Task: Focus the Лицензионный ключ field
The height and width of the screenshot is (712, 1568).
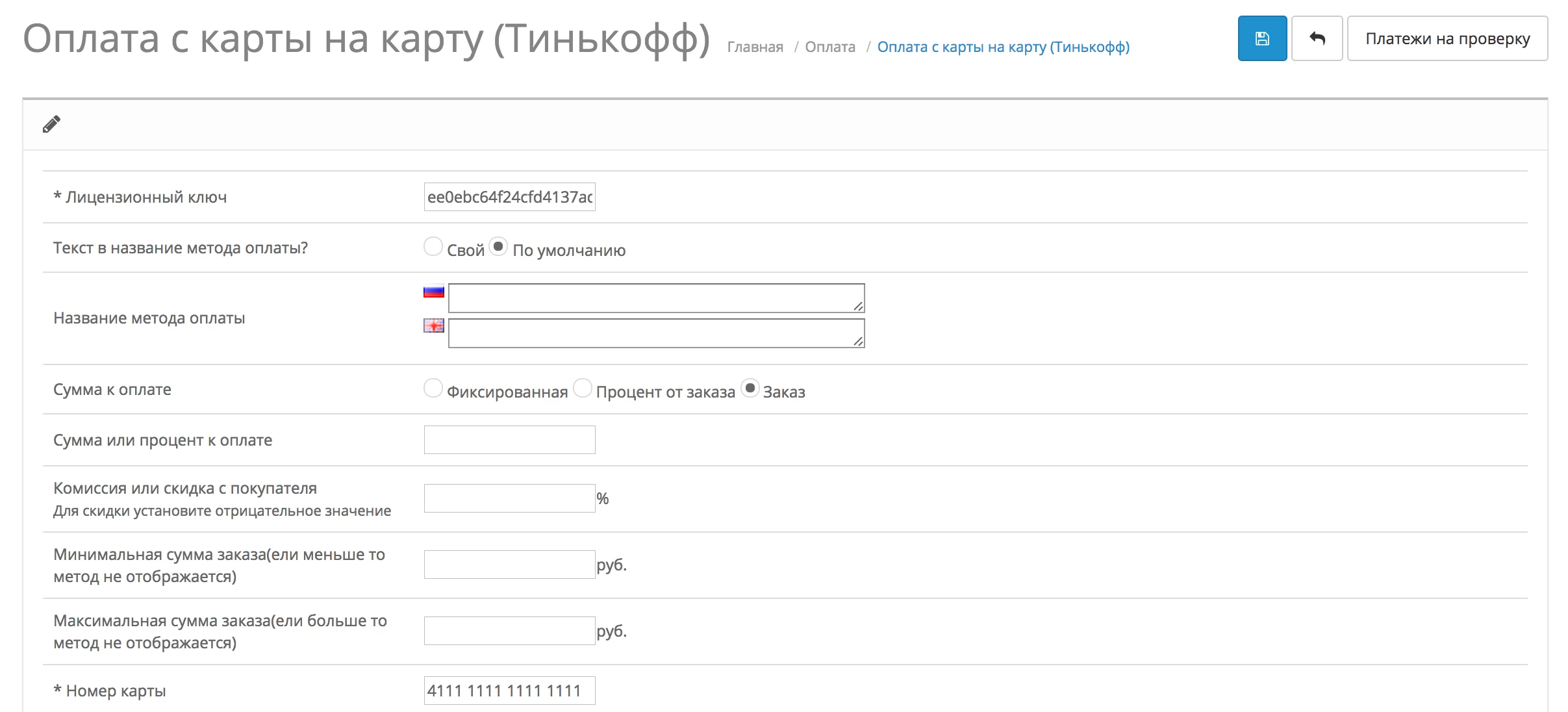Action: point(509,197)
